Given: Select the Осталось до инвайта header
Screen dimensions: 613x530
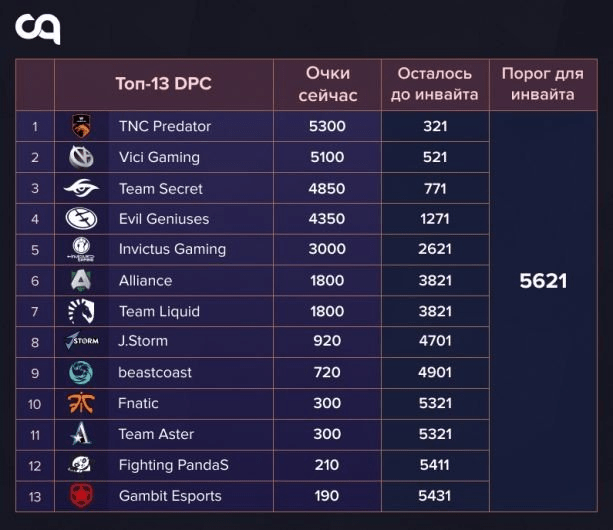Looking at the screenshot, I should coord(435,84).
